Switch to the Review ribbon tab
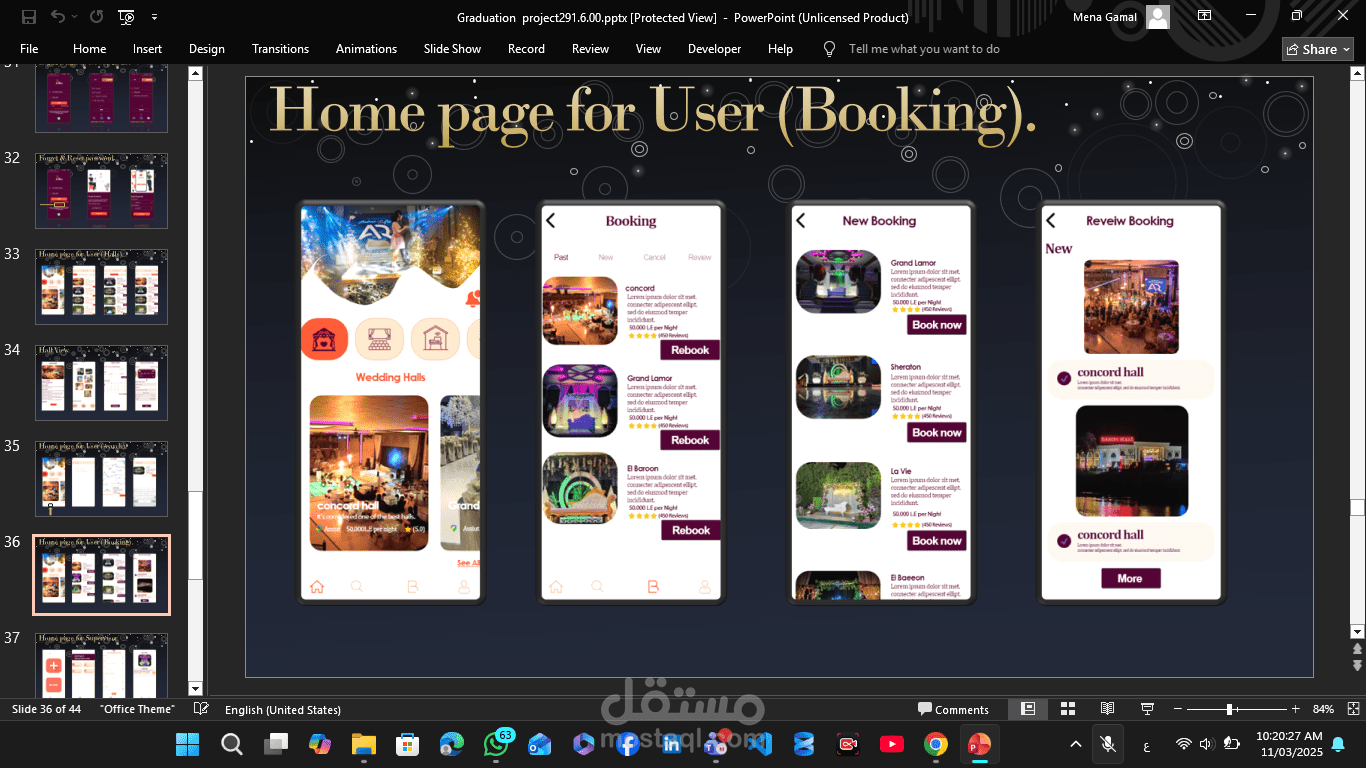This screenshot has height=768, width=1366. [590, 48]
